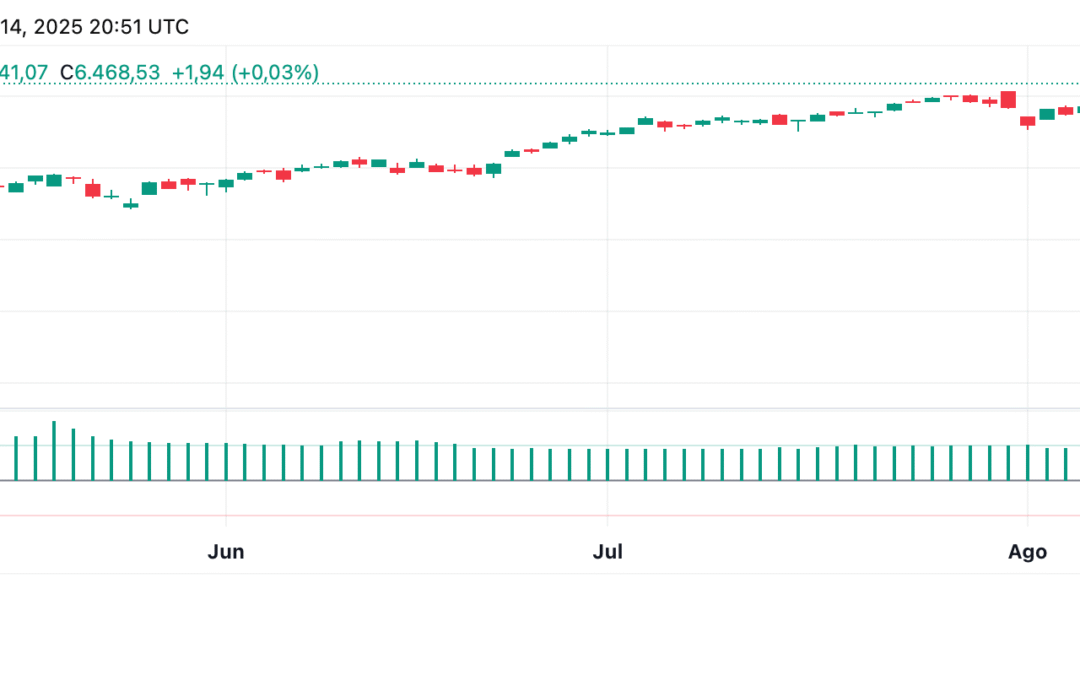Click the green candle with long lower wick in mid-July
Image resolution: width=1080 pixels, height=675 pixels.
[x=798, y=123]
